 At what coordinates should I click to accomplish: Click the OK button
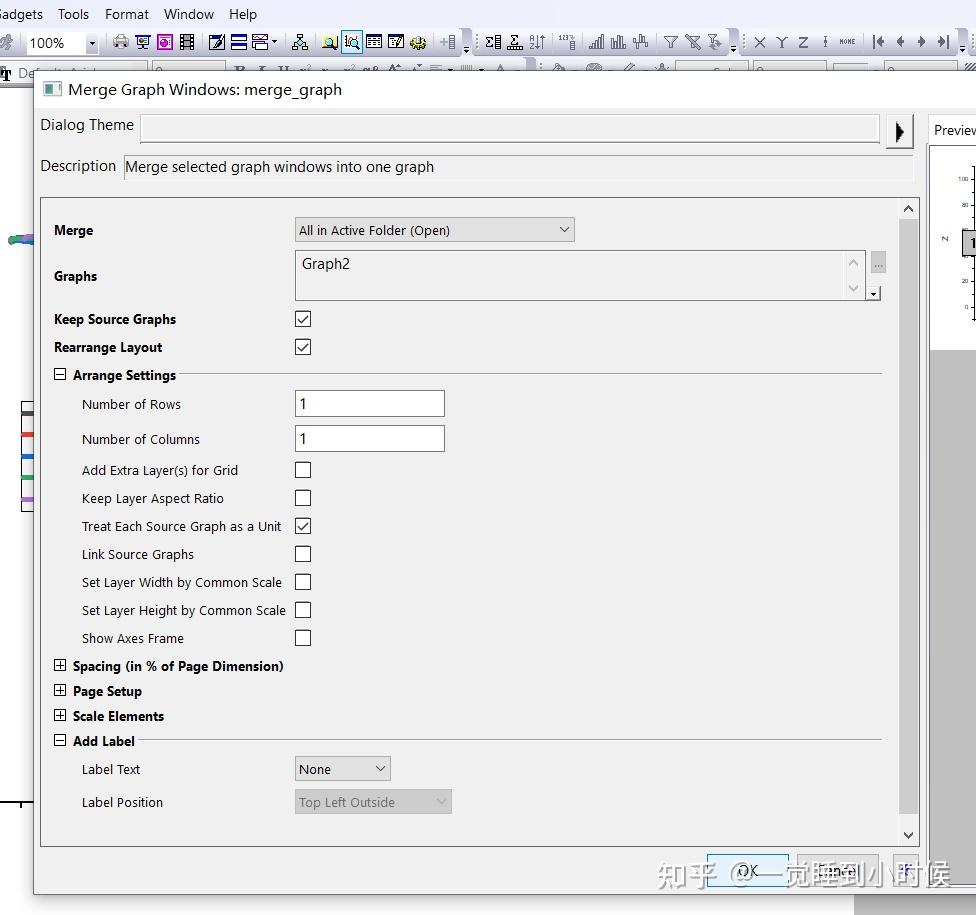748,870
